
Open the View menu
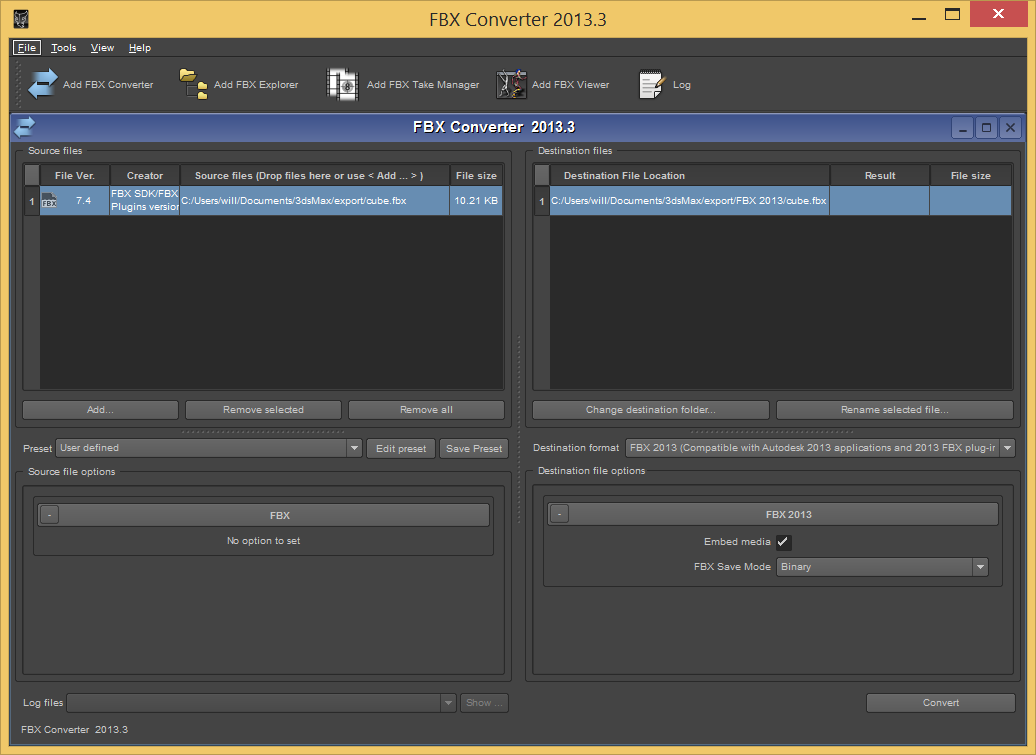click(102, 48)
